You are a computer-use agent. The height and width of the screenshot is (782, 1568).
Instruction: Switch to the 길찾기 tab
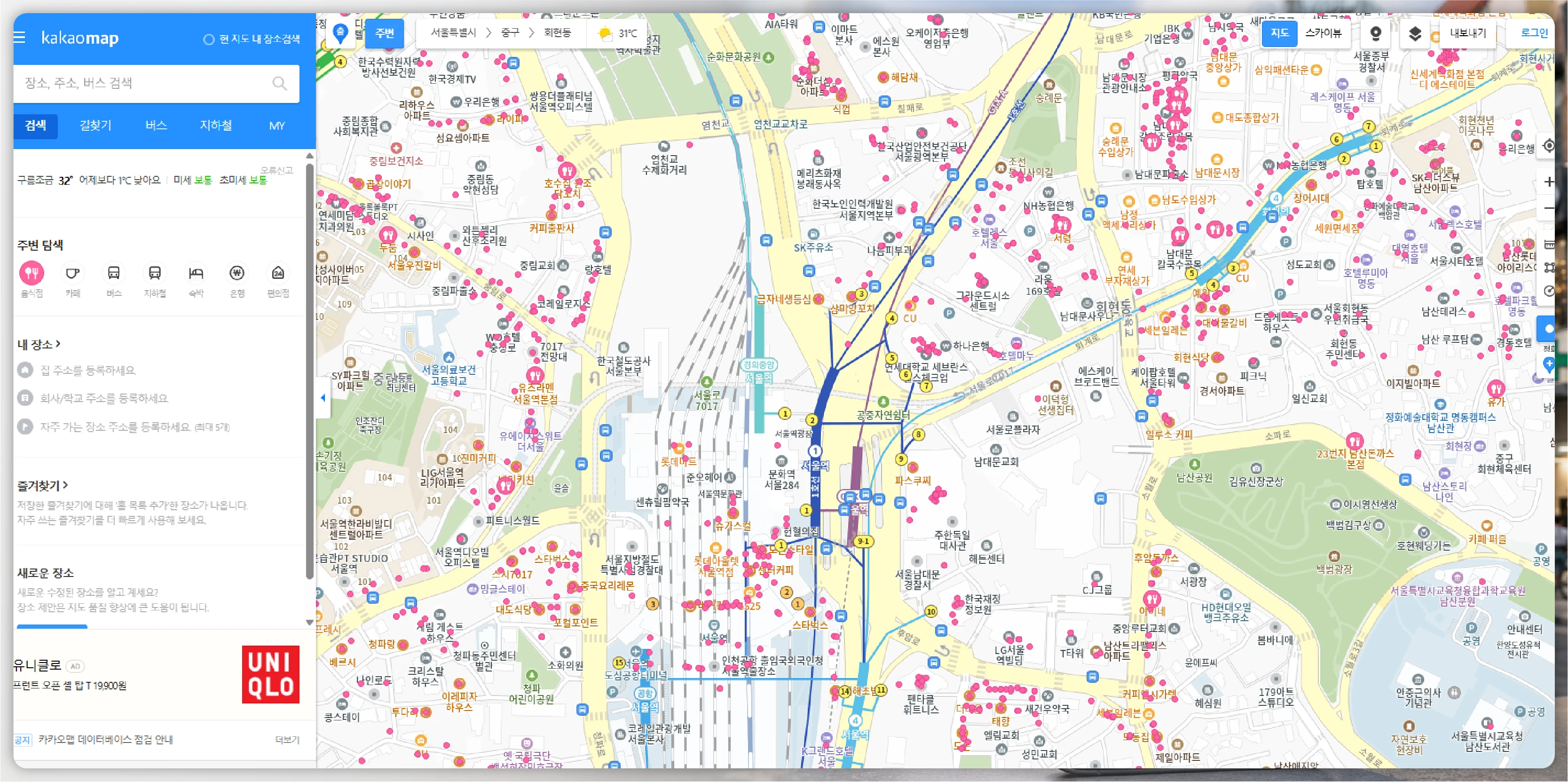pyautogui.click(x=95, y=126)
